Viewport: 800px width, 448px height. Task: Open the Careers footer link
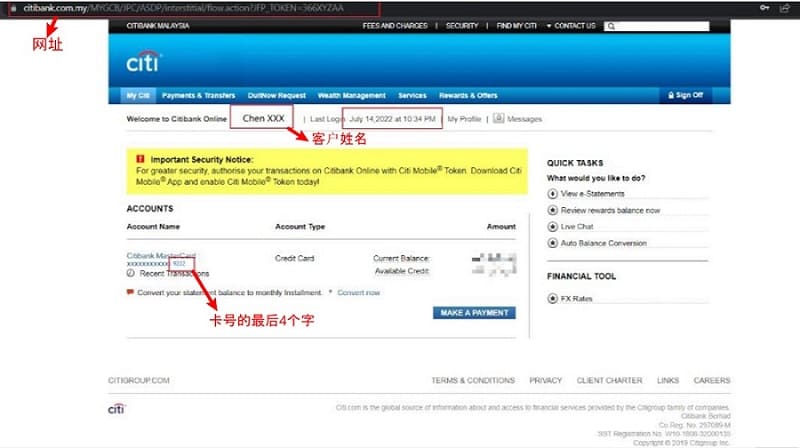pyautogui.click(x=712, y=381)
